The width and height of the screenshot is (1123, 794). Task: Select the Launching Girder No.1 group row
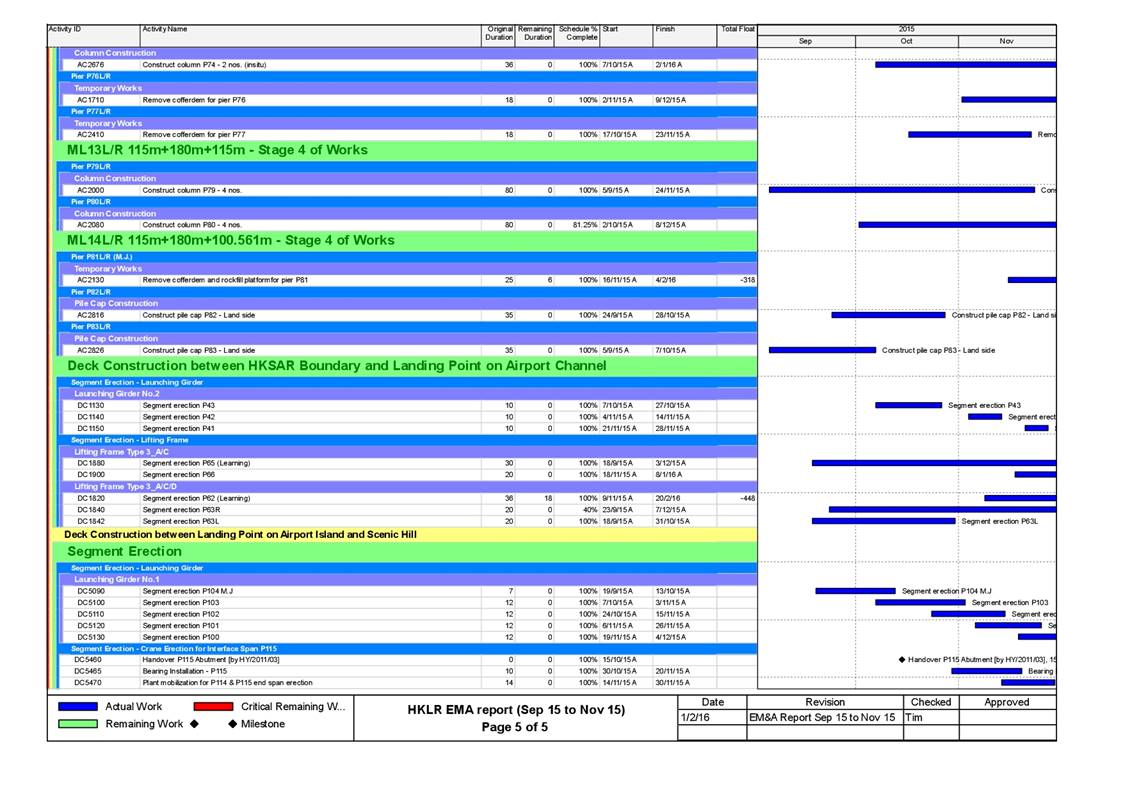coord(408,579)
